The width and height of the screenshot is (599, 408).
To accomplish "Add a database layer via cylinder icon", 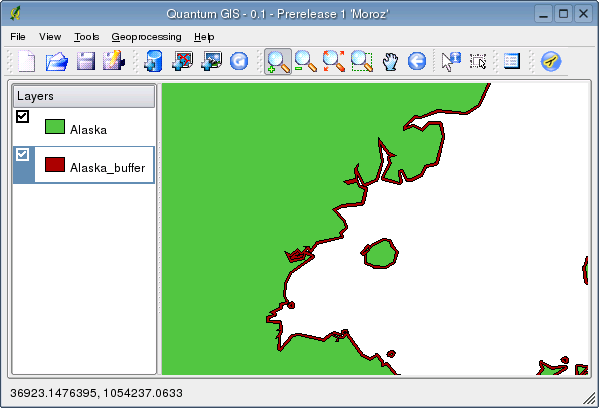I will click(x=153, y=61).
